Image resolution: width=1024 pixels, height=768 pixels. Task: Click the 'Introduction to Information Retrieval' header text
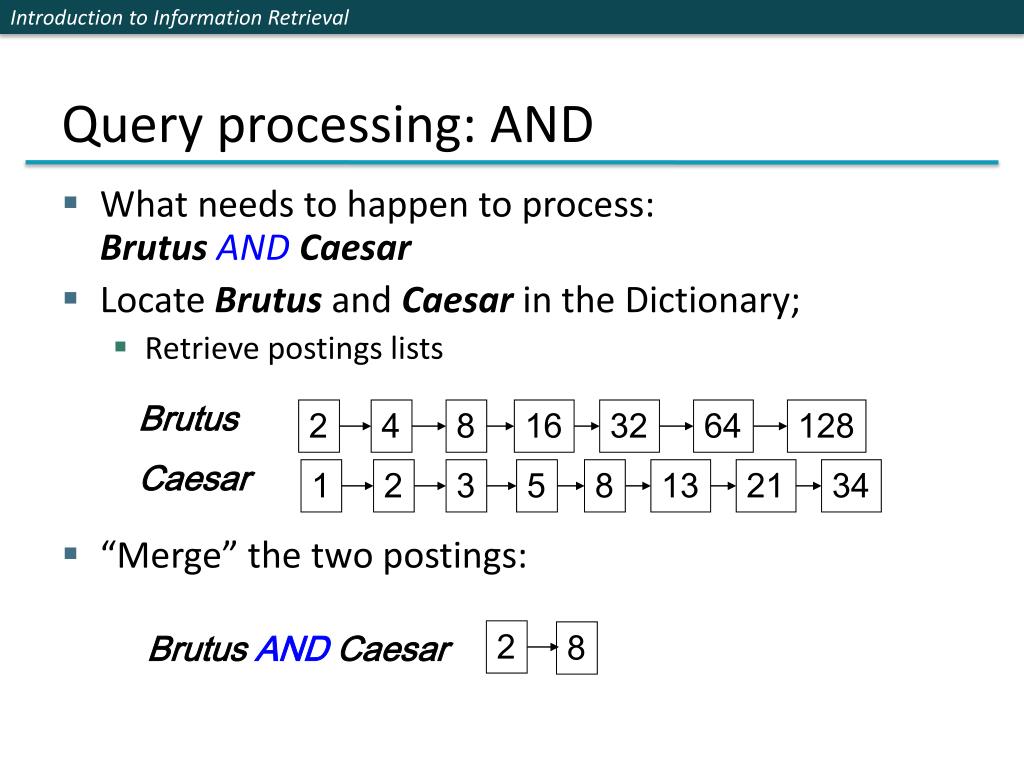click(x=180, y=17)
